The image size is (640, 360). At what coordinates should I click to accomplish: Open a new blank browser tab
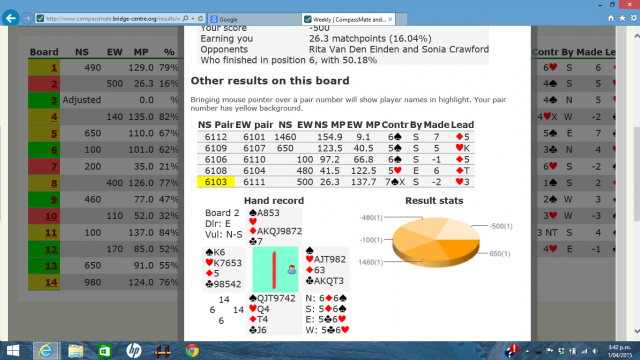pos(402,19)
